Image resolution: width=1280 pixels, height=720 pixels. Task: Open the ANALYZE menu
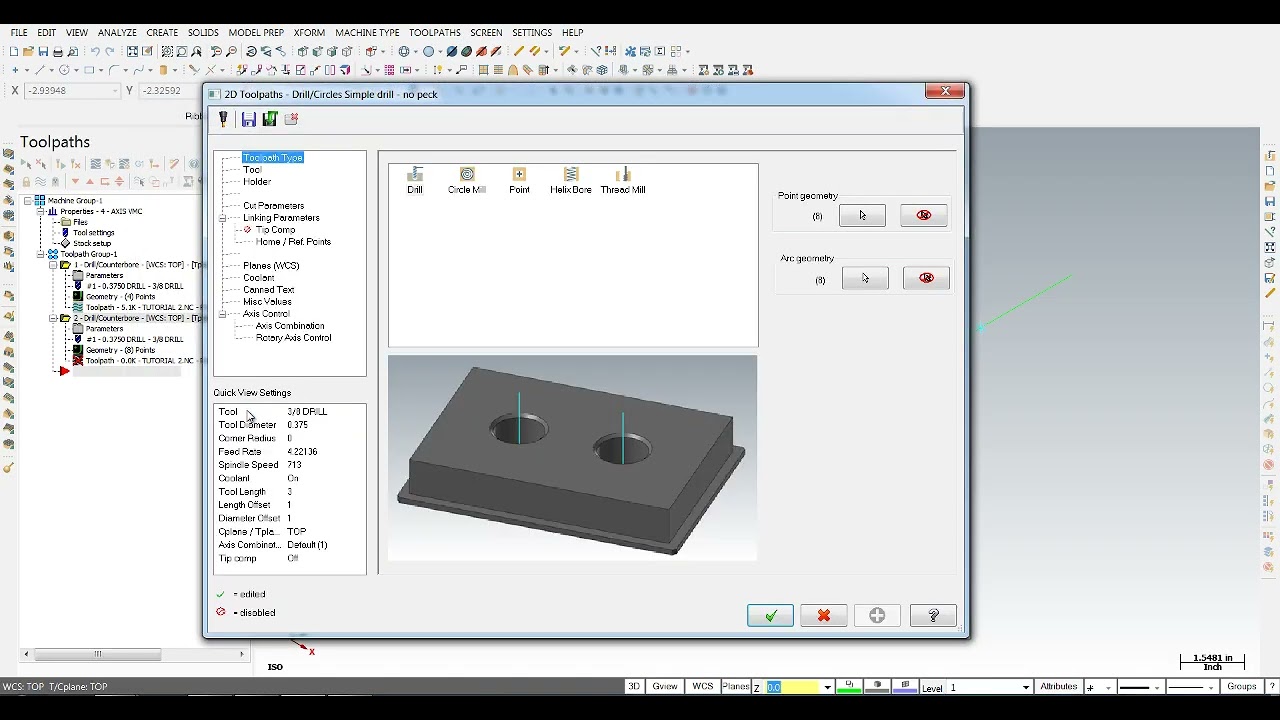coord(117,33)
